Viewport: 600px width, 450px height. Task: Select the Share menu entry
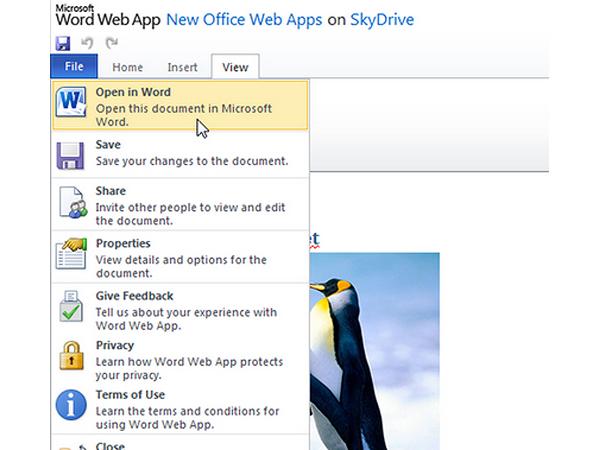[x=180, y=205]
